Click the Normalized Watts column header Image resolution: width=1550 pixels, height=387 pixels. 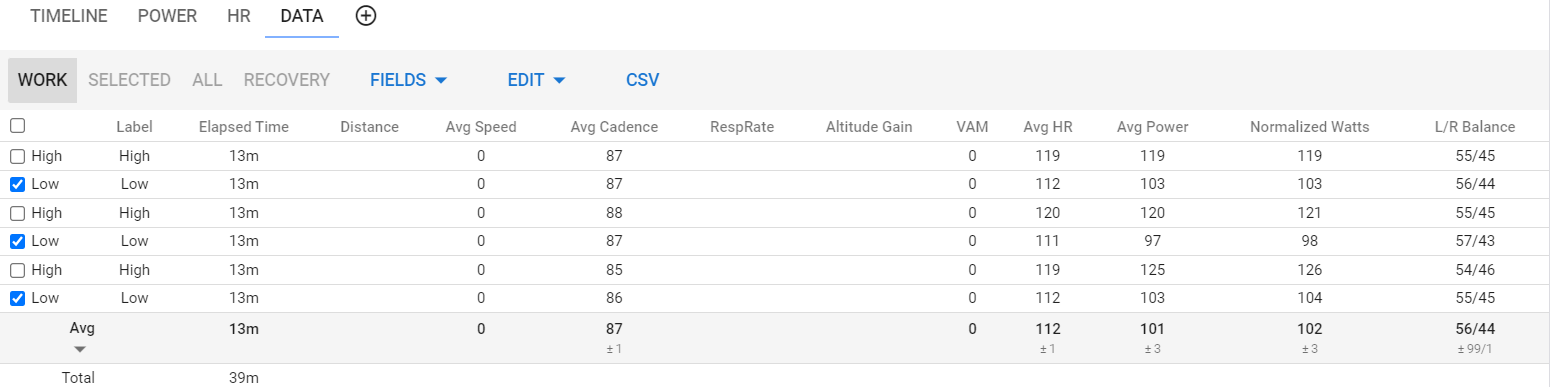point(1309,127)
